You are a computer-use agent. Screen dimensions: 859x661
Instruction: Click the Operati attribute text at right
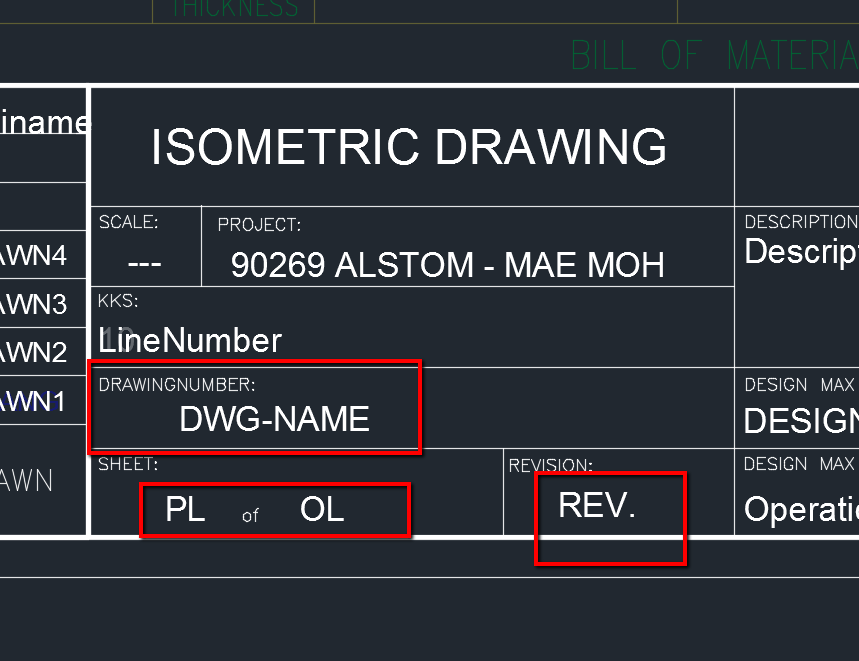click(x=801, y=509)
